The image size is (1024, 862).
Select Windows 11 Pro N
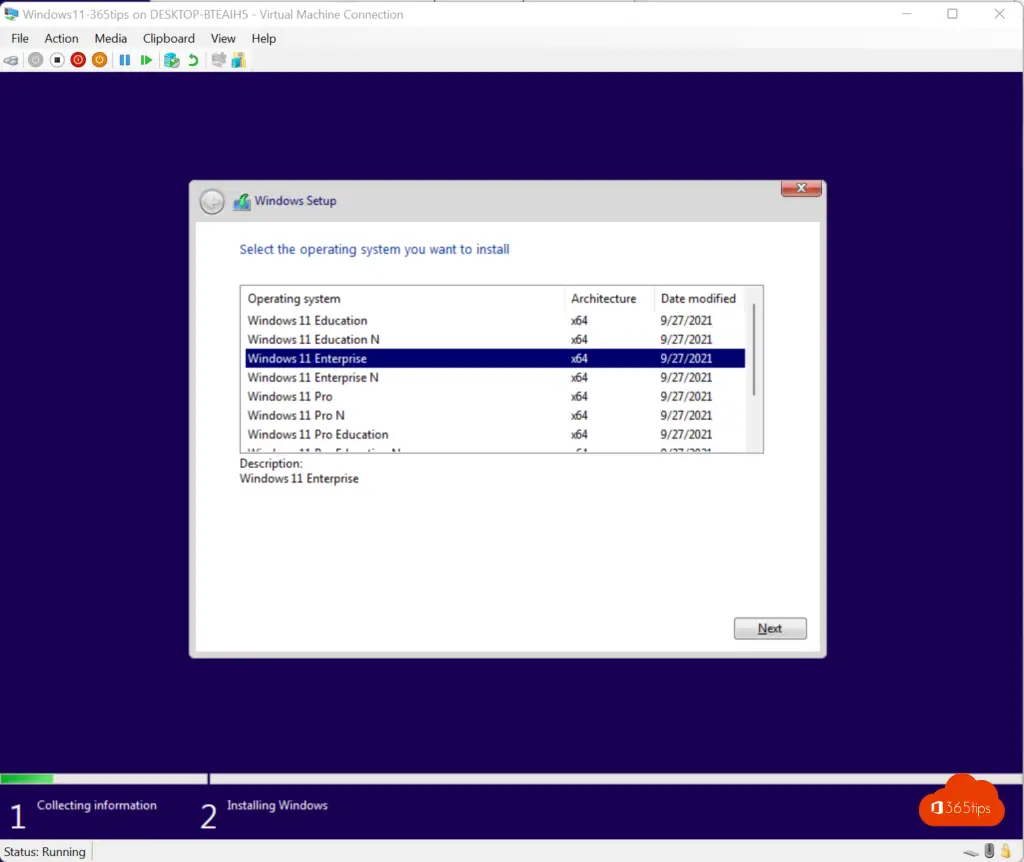coord(495,415)
